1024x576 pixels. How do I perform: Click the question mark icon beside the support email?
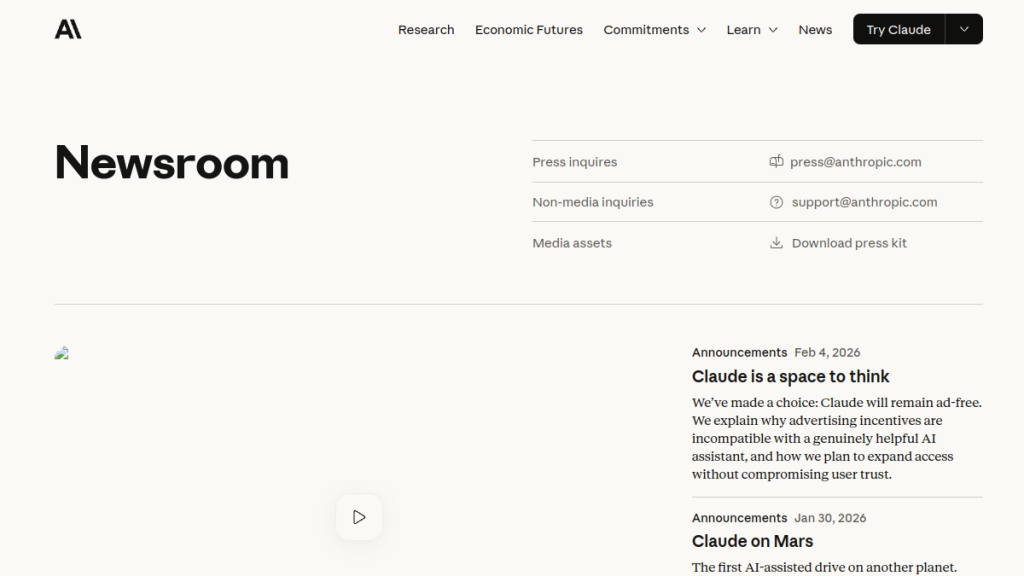(x=776, y=202)
